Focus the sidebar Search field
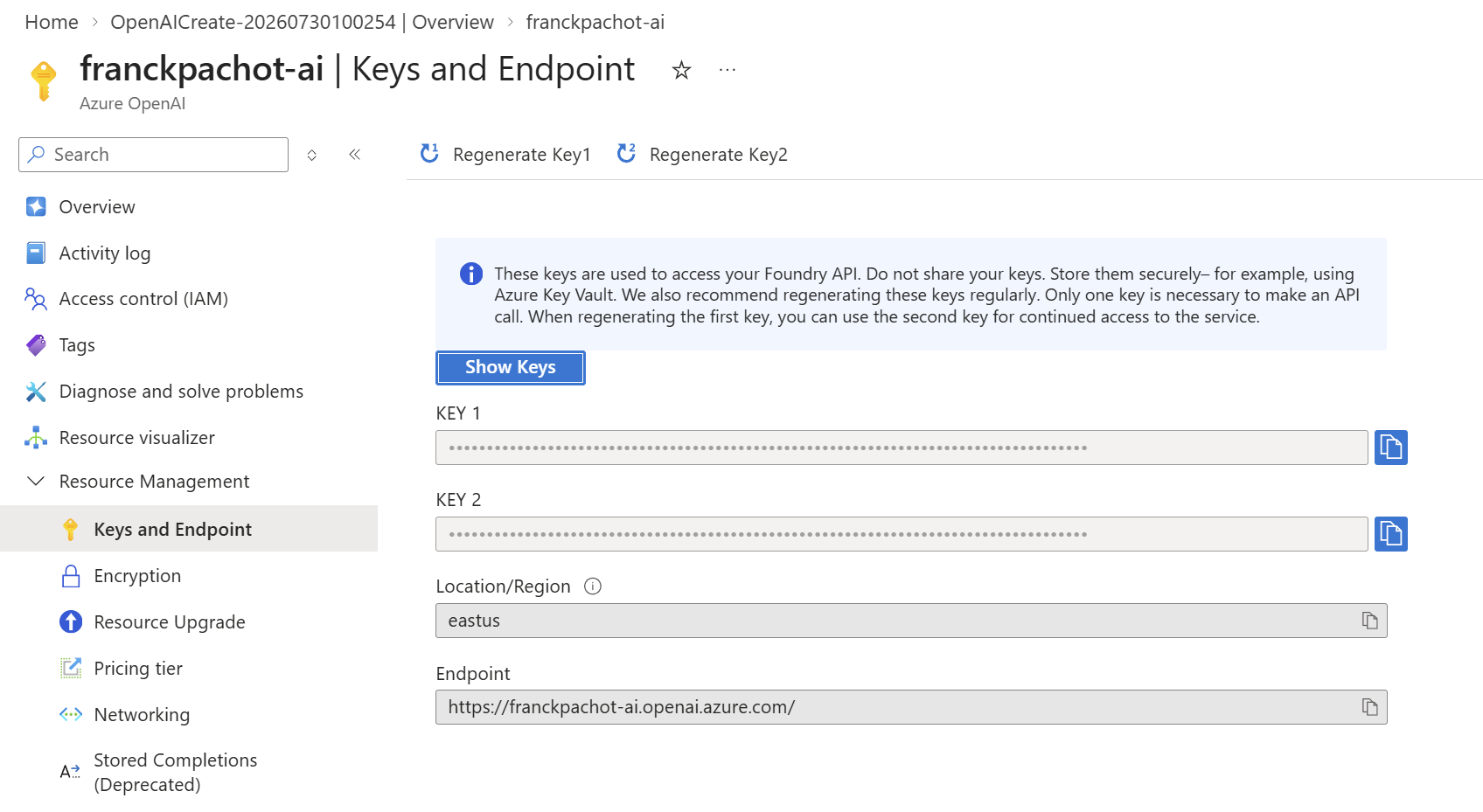Viewport: 1483px width, 812px height. [153, 155]
